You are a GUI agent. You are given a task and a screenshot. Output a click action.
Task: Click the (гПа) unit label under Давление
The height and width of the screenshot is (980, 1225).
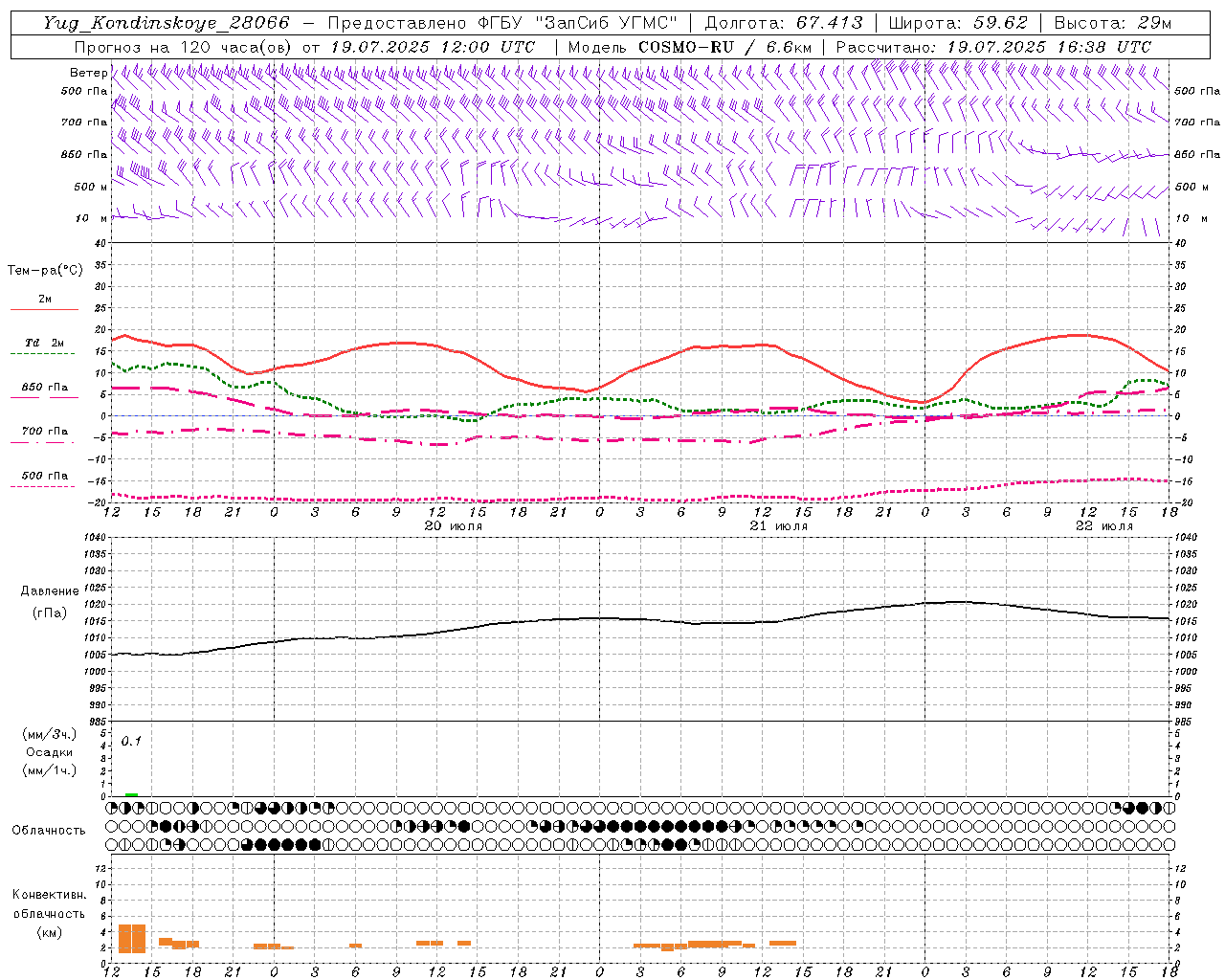49,612
